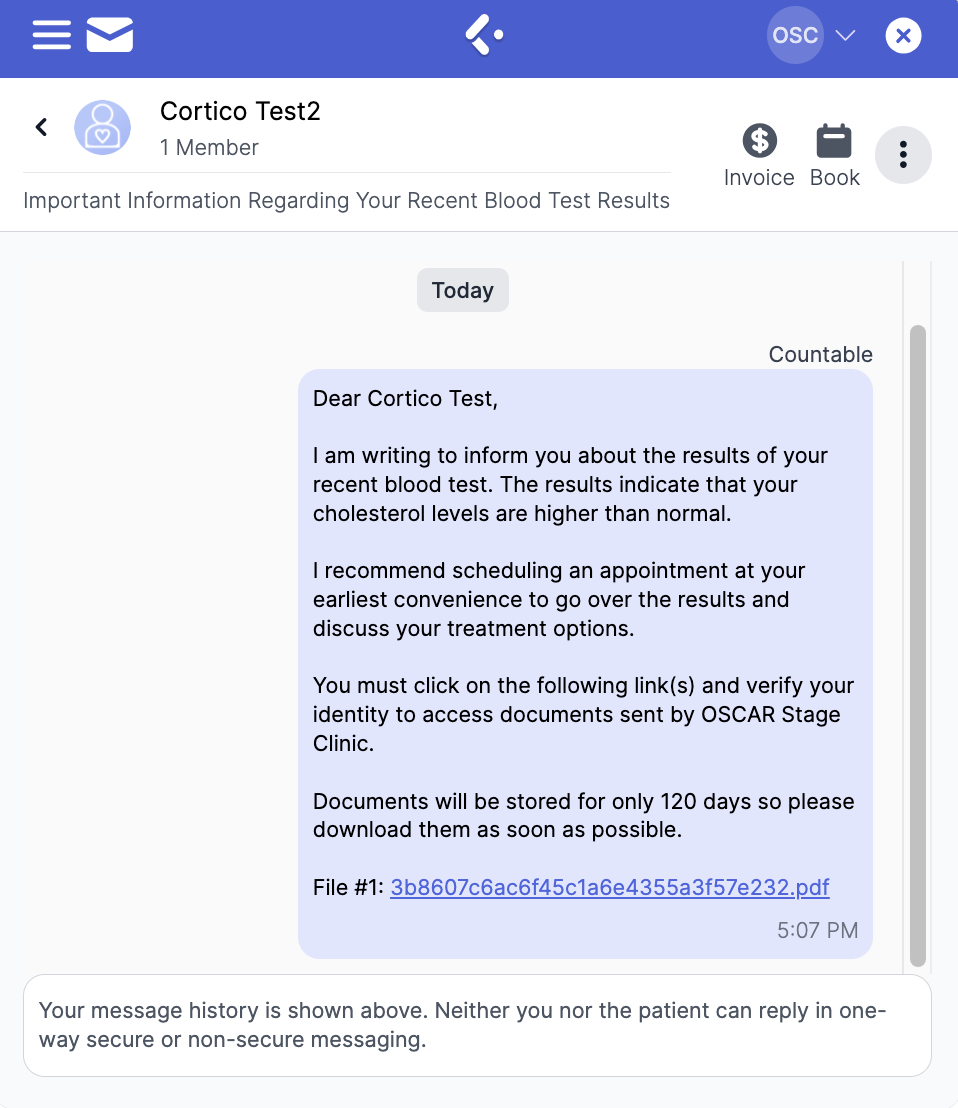Click the 5:07 PM message timestamp

817,931
